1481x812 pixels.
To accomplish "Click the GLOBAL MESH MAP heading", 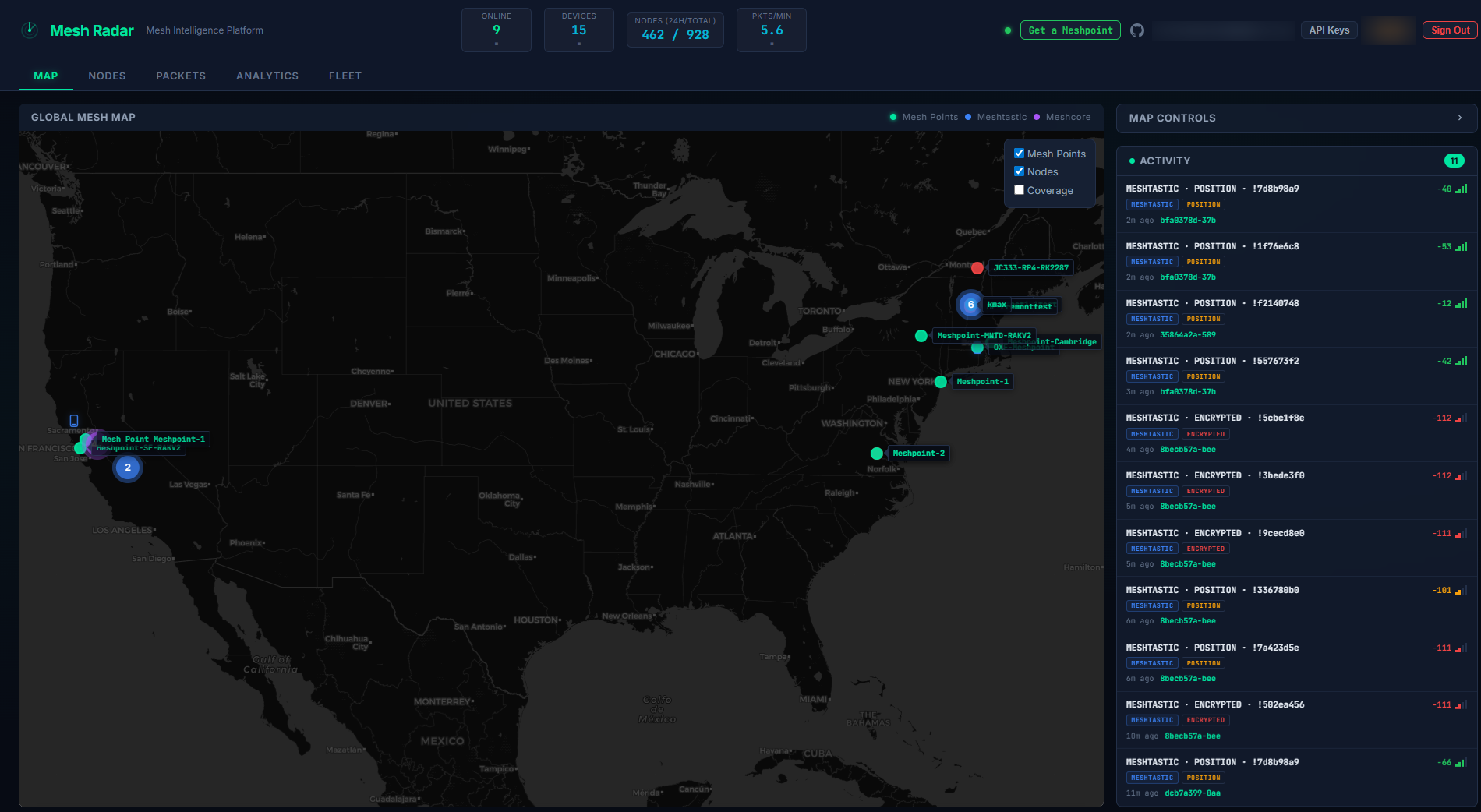I will click(83, 118).
